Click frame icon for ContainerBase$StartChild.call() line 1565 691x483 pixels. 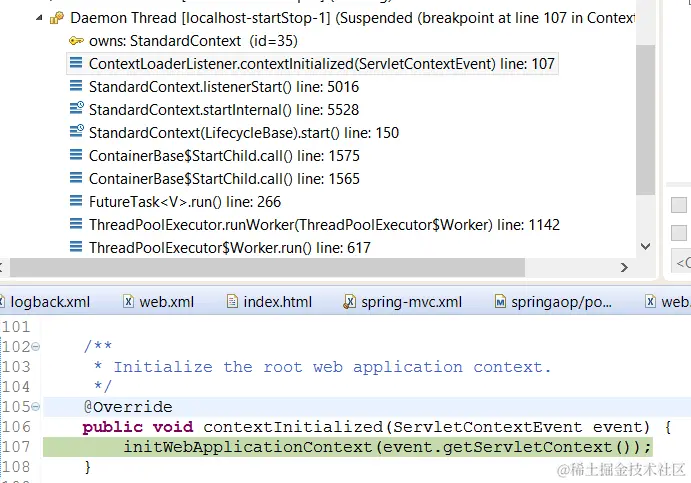point(76,178)
